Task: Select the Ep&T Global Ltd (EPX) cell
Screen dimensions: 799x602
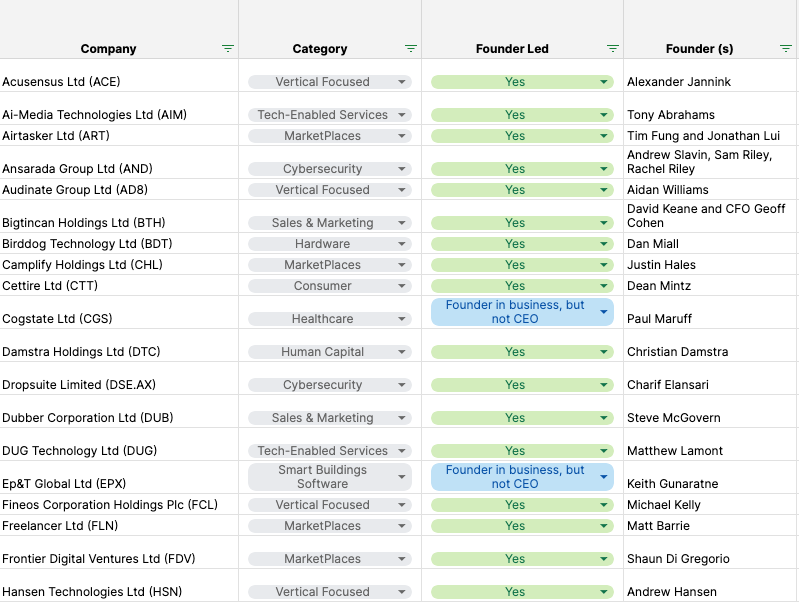Action: tap(119, 477)
